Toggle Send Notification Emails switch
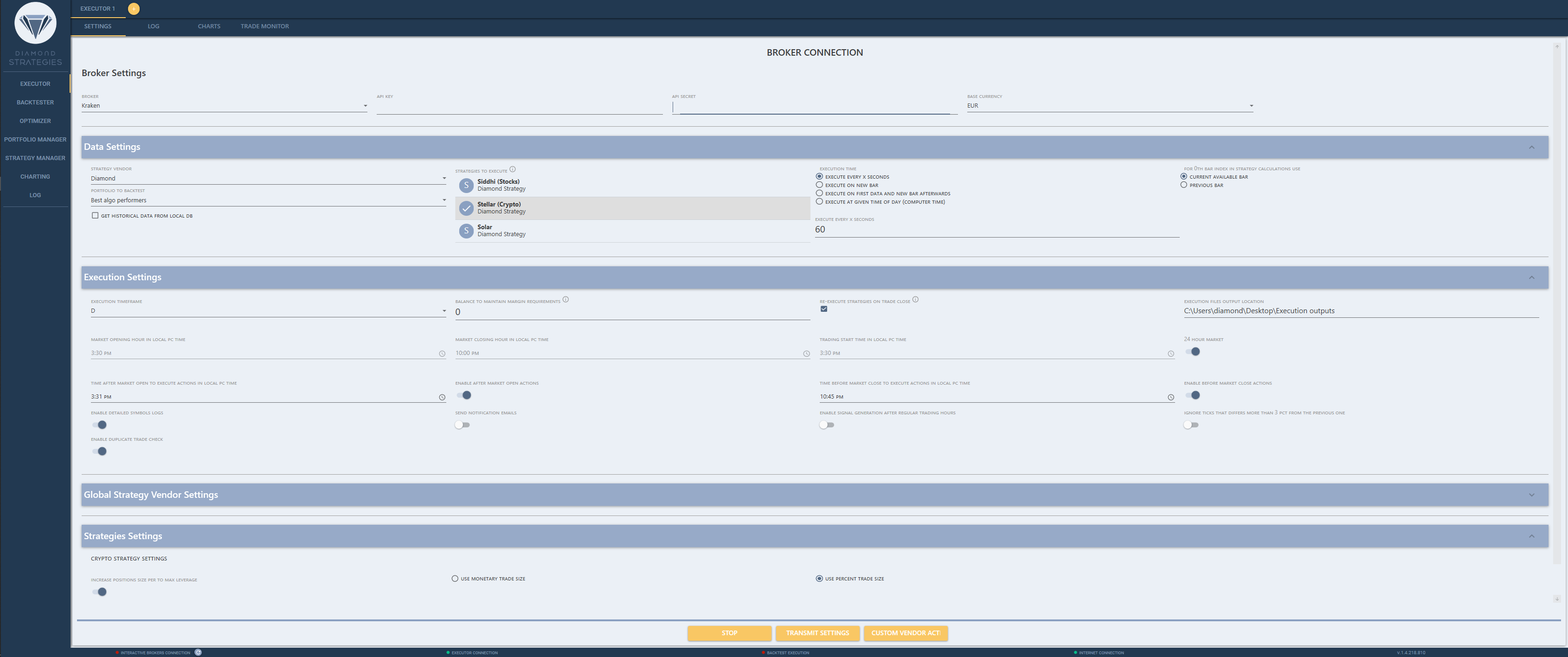This screenshot has width=1568, height=657. pos(463,425)
